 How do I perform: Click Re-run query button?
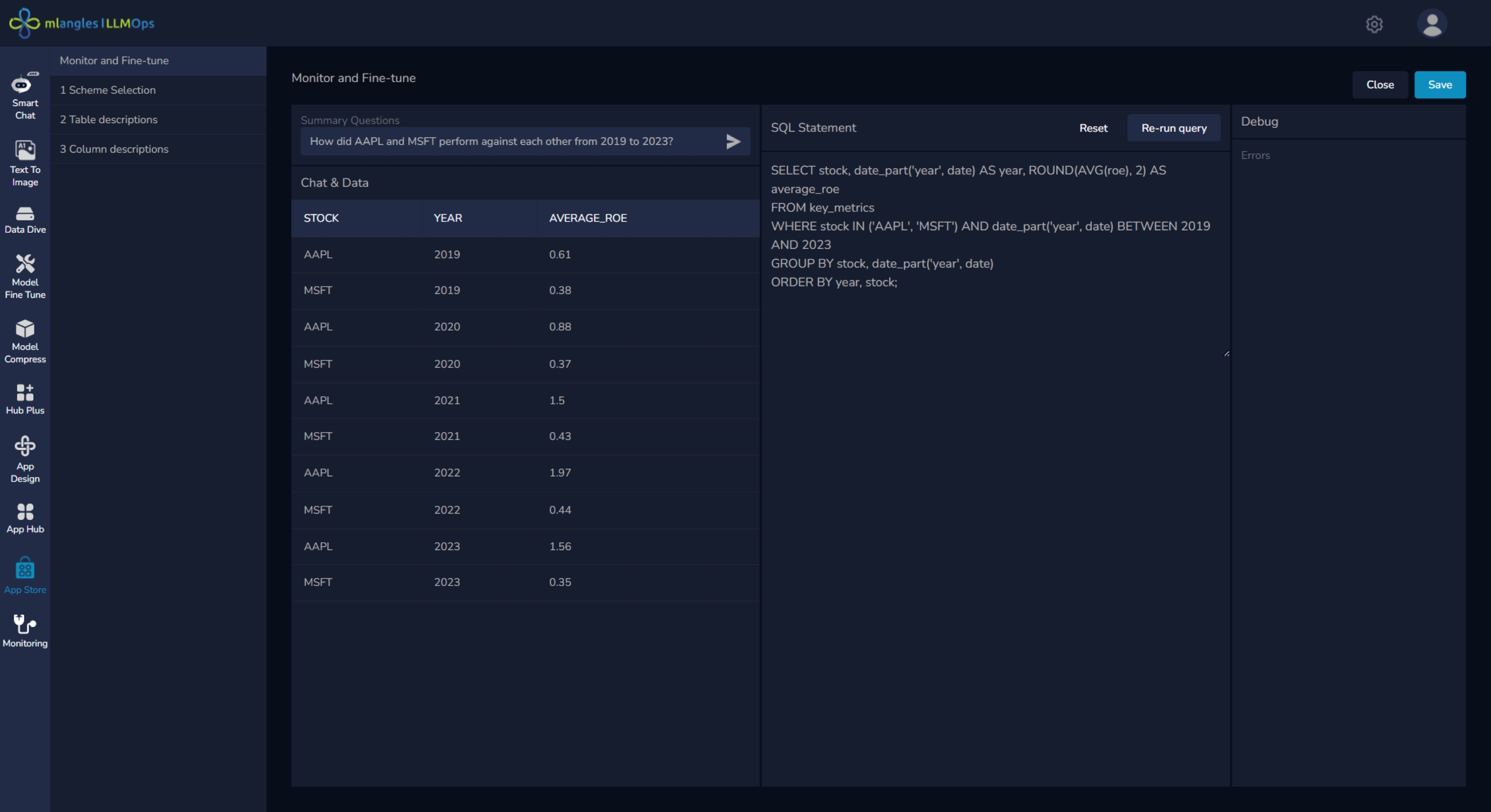click(1173, 128)
